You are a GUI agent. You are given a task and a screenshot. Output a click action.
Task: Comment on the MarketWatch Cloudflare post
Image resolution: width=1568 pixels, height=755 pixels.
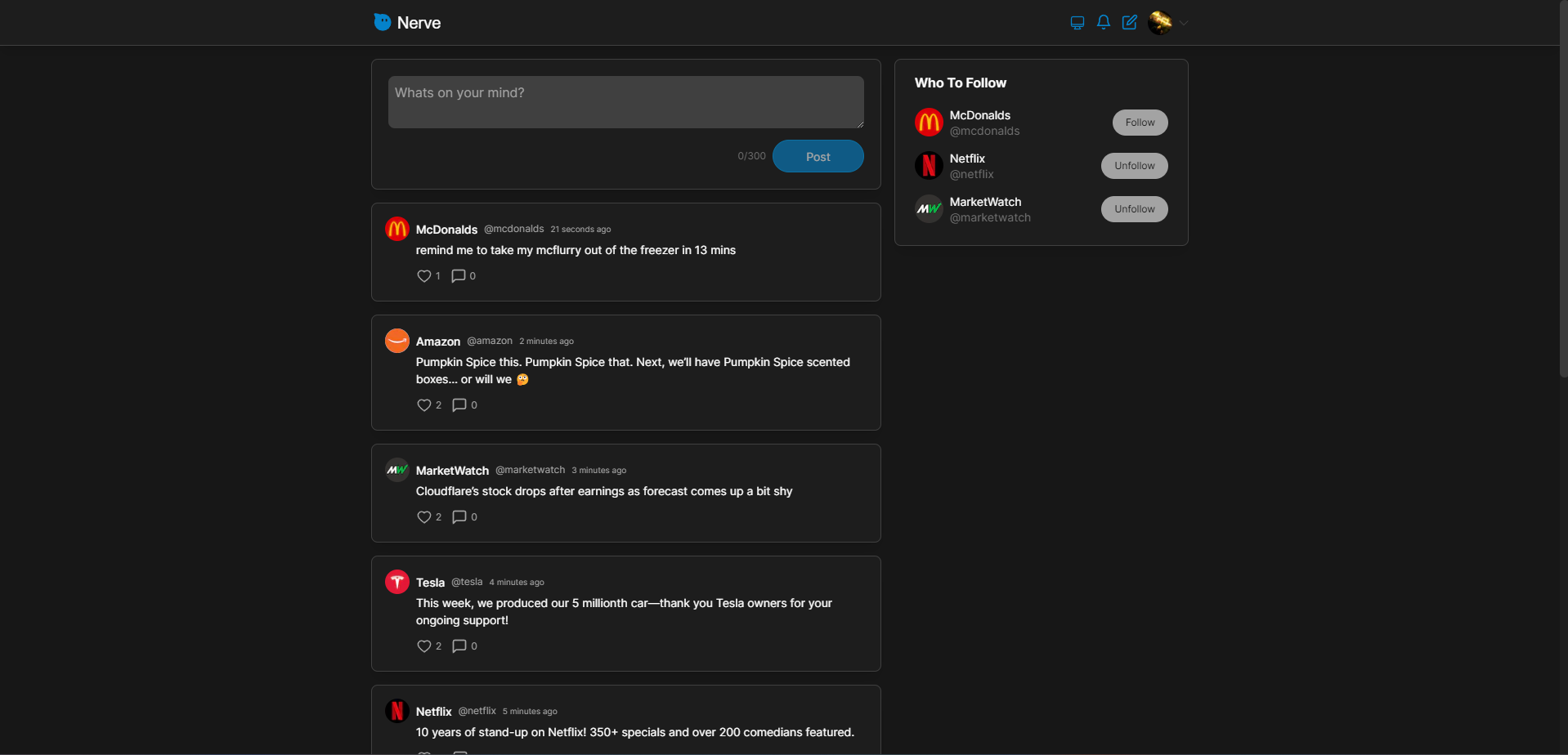[x=459, y=517]
